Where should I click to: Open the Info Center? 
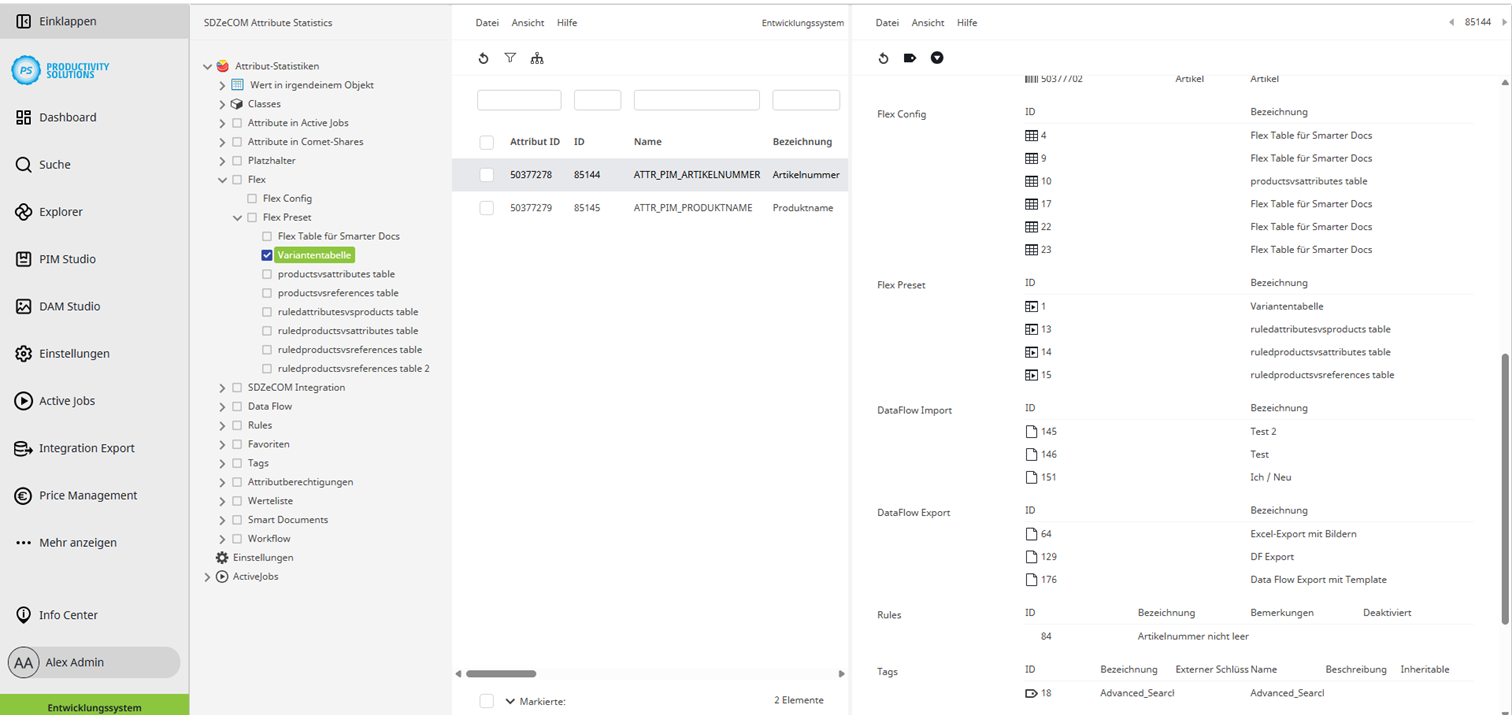coord(60,615)
